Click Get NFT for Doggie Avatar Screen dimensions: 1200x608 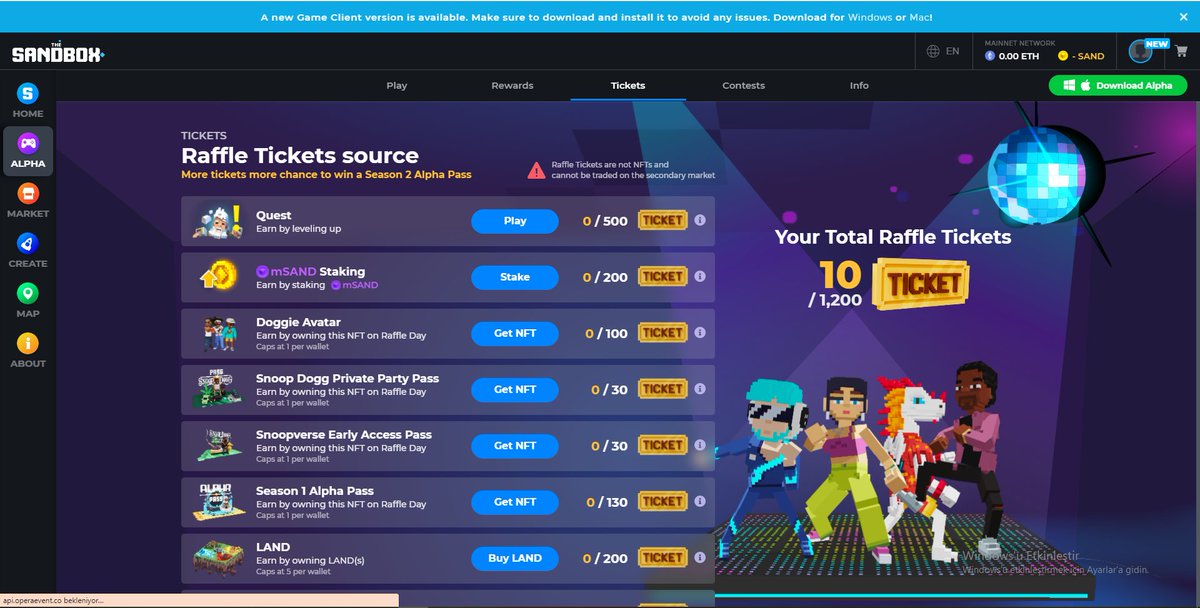(515, 333)
